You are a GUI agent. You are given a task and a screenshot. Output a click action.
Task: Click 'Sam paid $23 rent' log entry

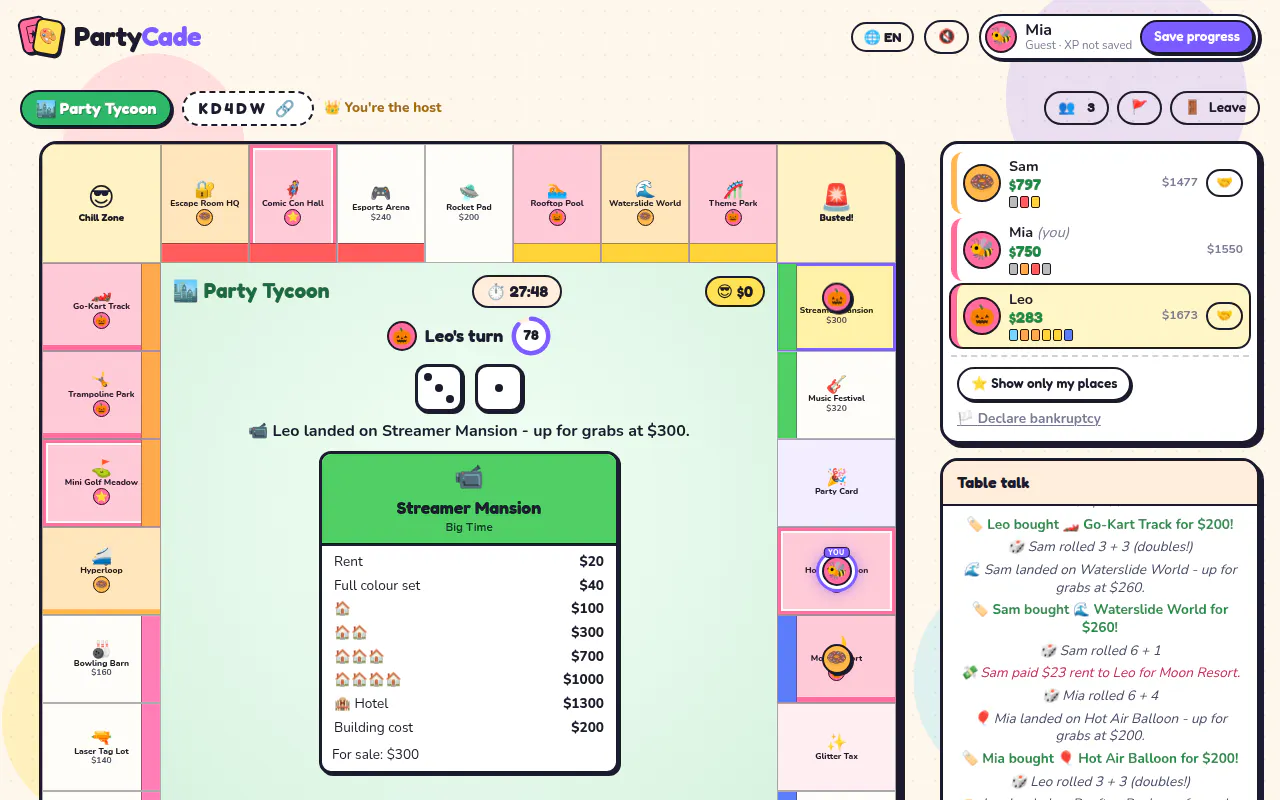pyautogui.click(x=1100, y=672)
